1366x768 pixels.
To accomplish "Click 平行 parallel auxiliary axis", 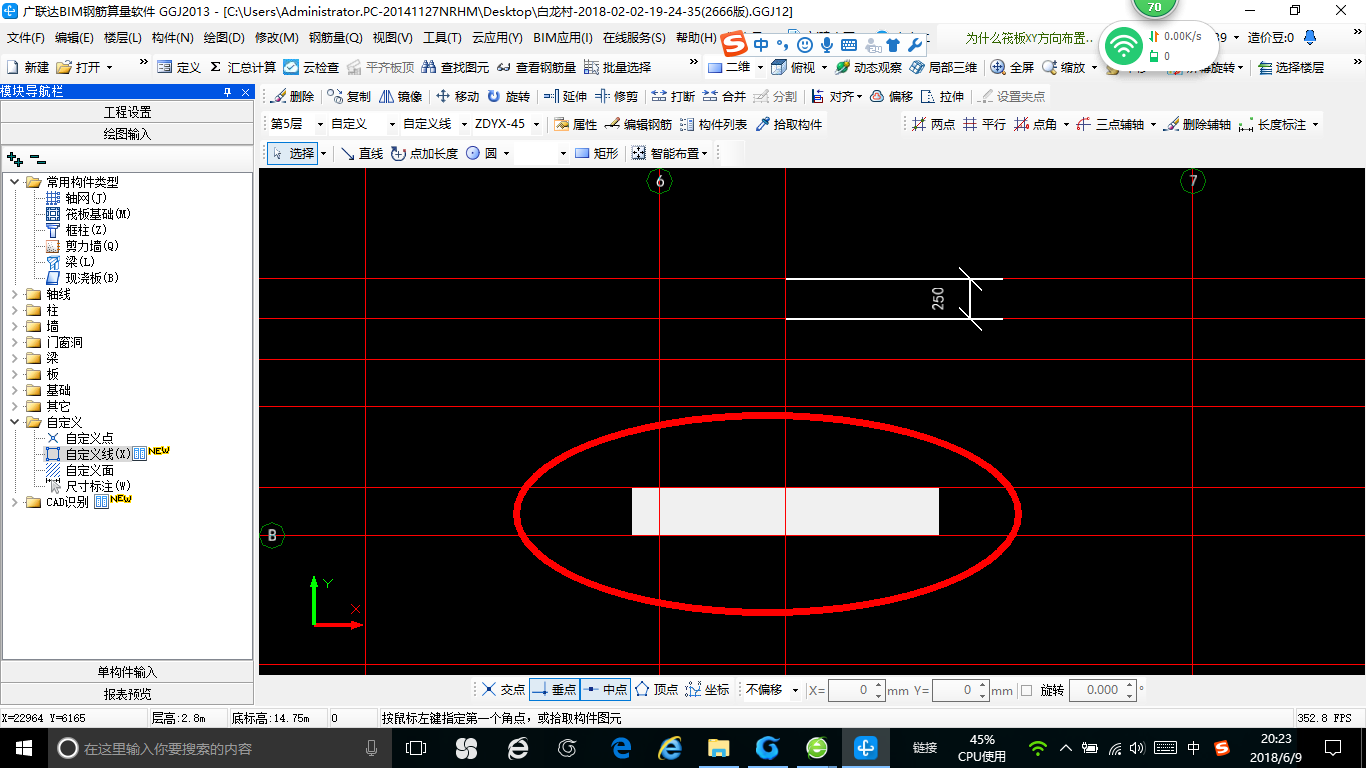I will [984, 125].
